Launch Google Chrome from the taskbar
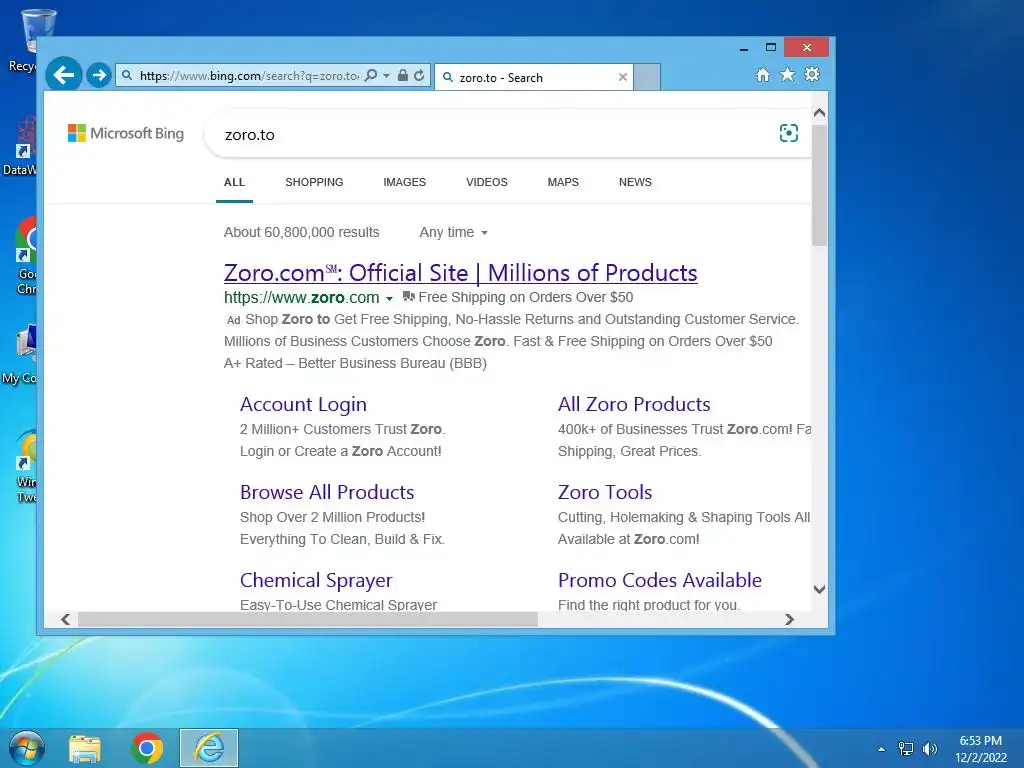This screenshot has height=768, width=1024. pos(147,748)
